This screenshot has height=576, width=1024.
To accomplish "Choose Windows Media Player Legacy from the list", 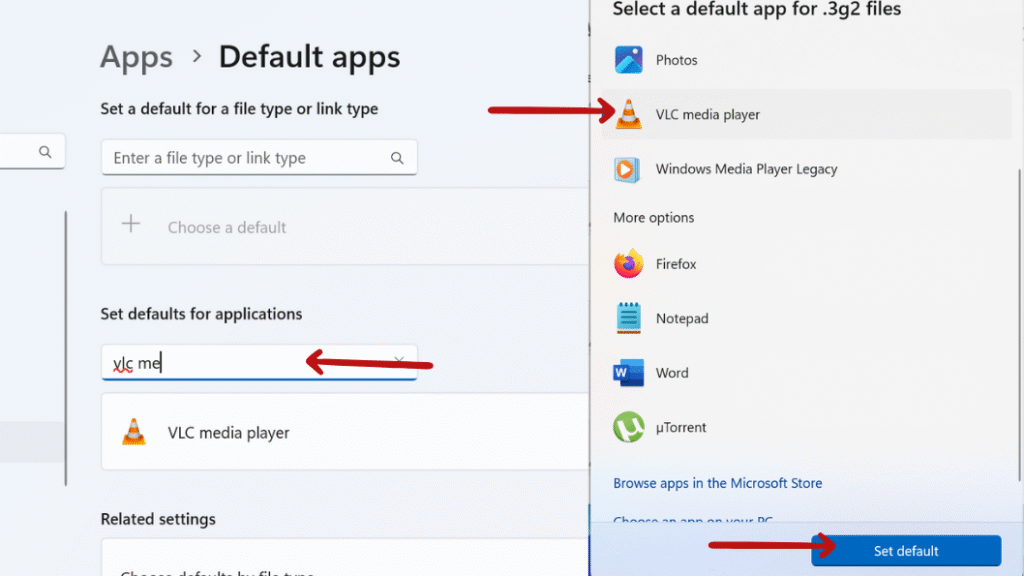I will 806,169.
